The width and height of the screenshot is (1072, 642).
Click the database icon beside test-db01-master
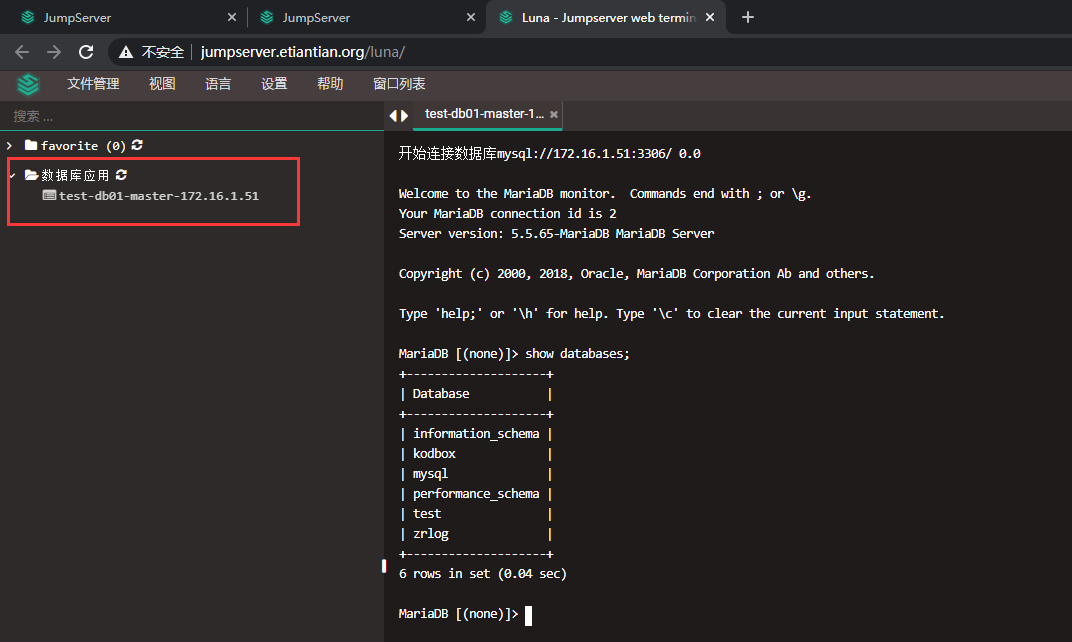tap(49, 196)
